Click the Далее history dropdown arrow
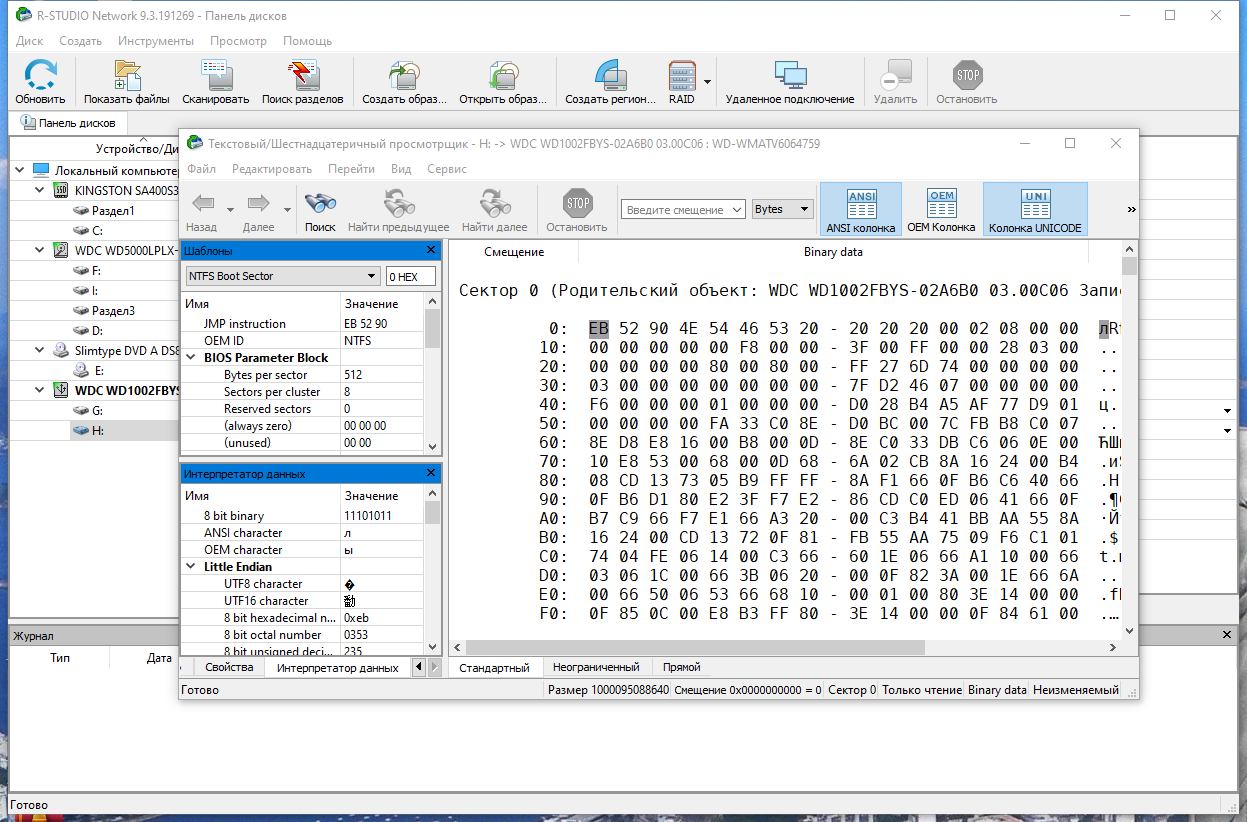This screenshot has height=822, width=1247. (287, 209)
